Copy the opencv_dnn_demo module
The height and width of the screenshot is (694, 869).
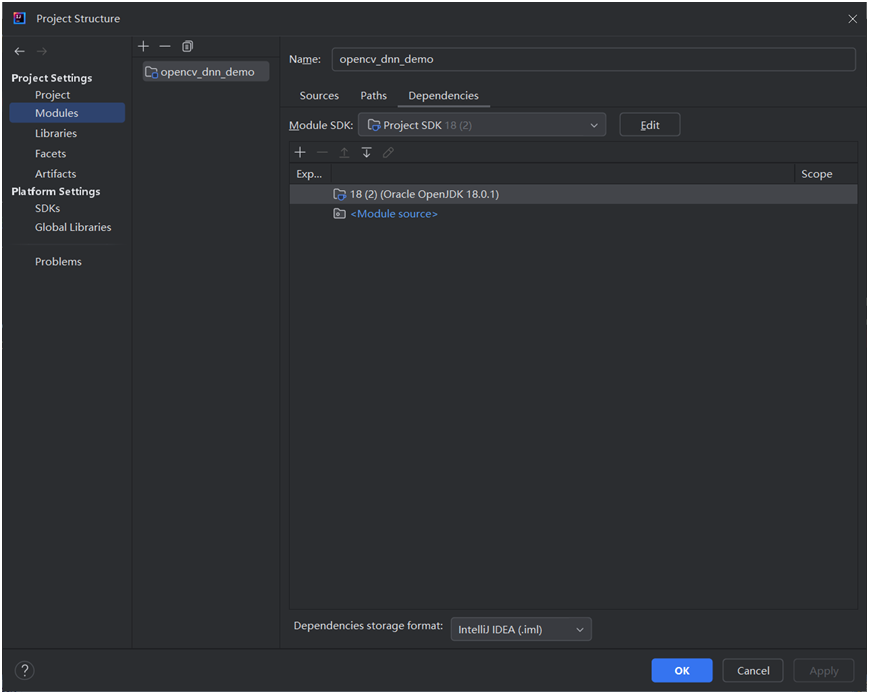(187, 46)
